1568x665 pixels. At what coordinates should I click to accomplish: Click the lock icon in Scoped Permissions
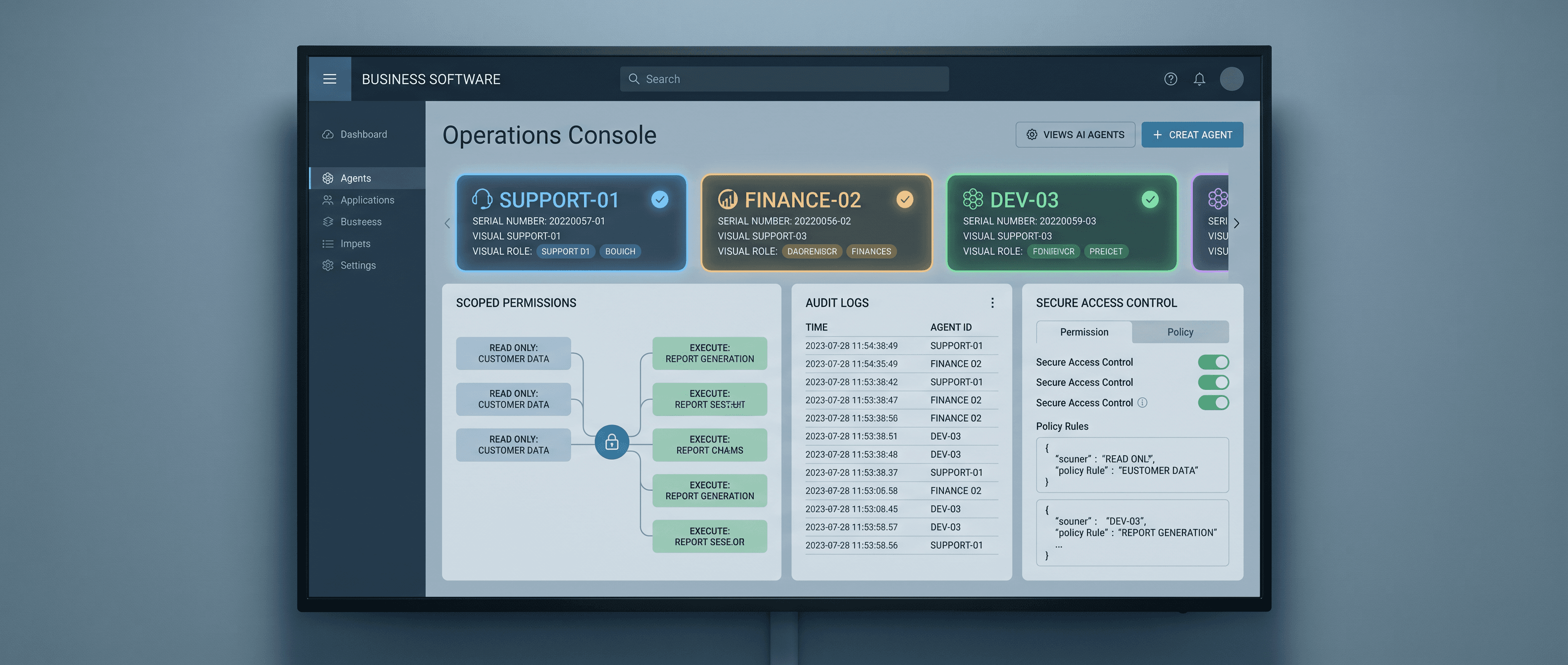click(x=612, y=443)
